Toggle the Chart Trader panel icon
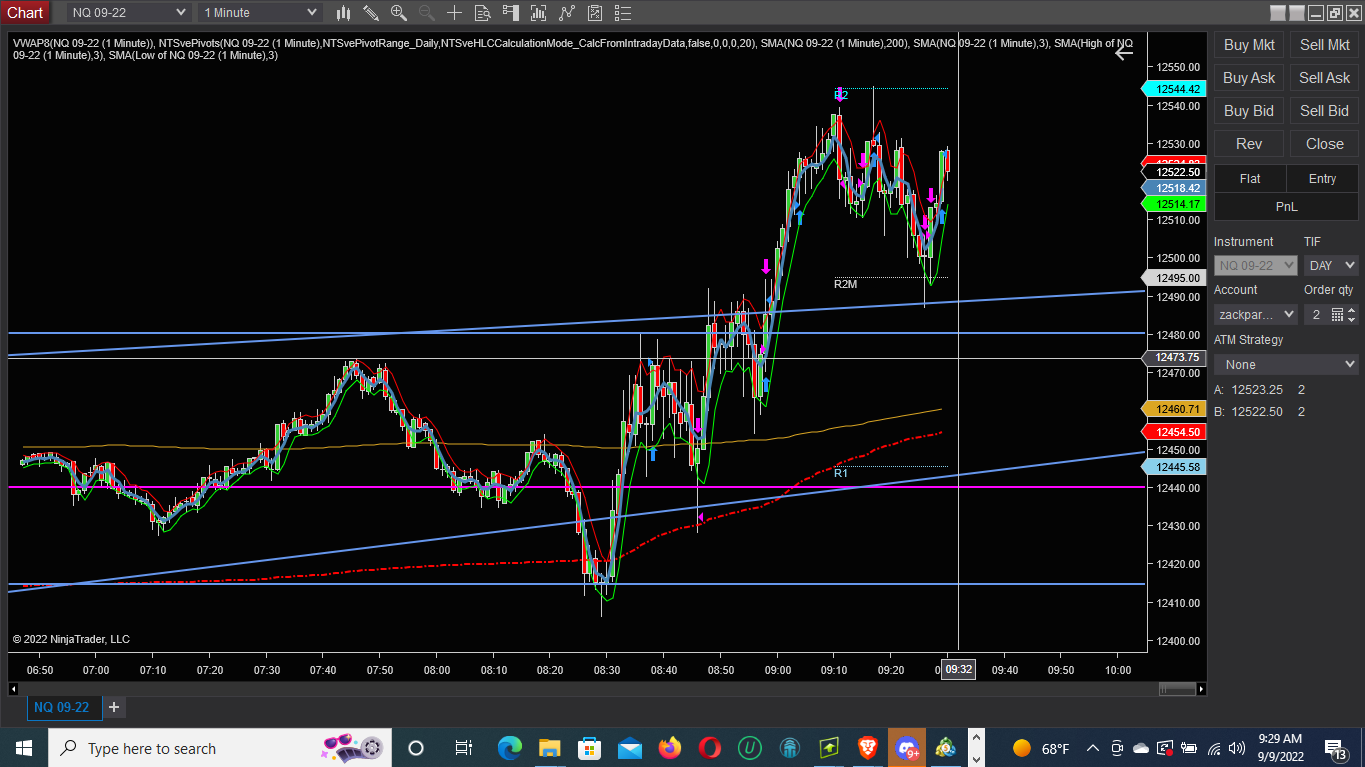This screenshot has width=1365, height=767. (511, 13)
